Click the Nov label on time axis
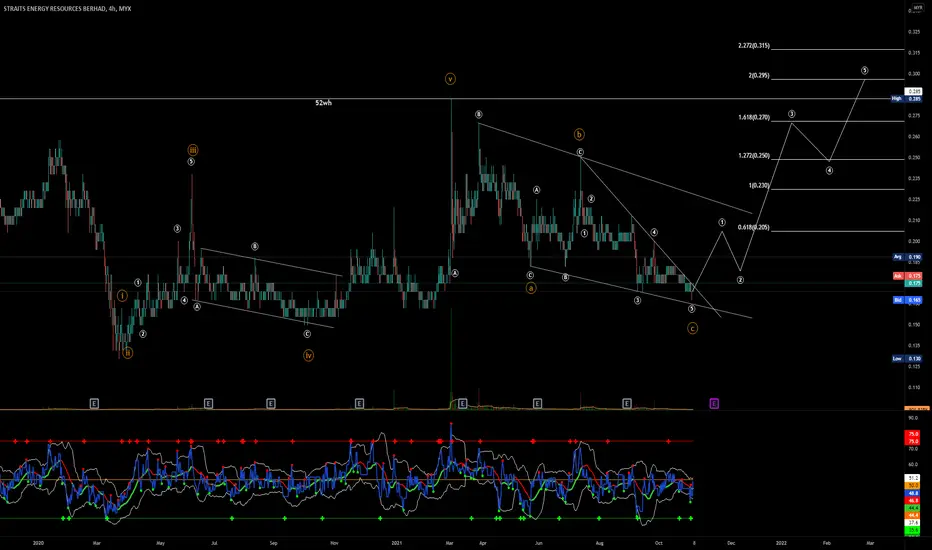This screenshot has width=932, height=550. tap(335, 543)
